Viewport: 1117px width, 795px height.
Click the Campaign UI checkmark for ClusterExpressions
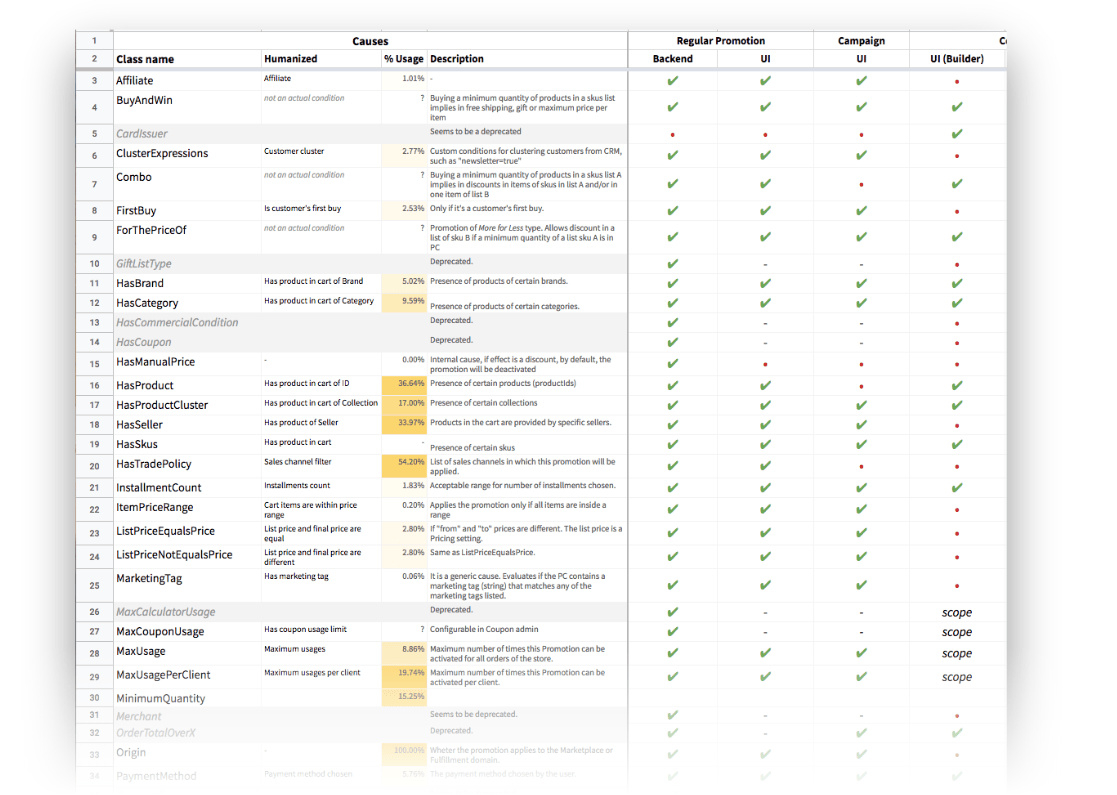(861, 155)
